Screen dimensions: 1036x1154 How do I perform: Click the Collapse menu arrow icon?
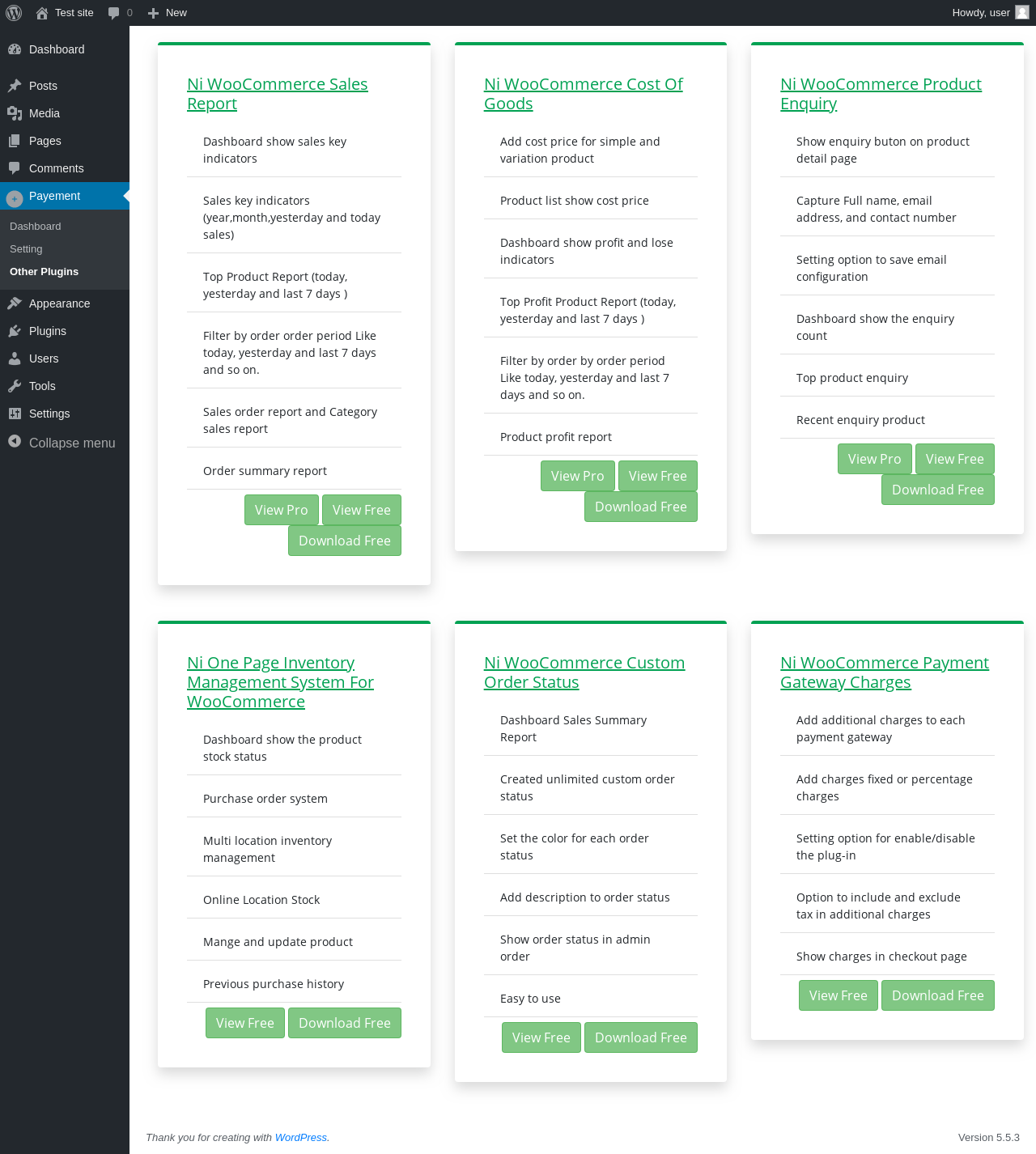click(15, 441)
